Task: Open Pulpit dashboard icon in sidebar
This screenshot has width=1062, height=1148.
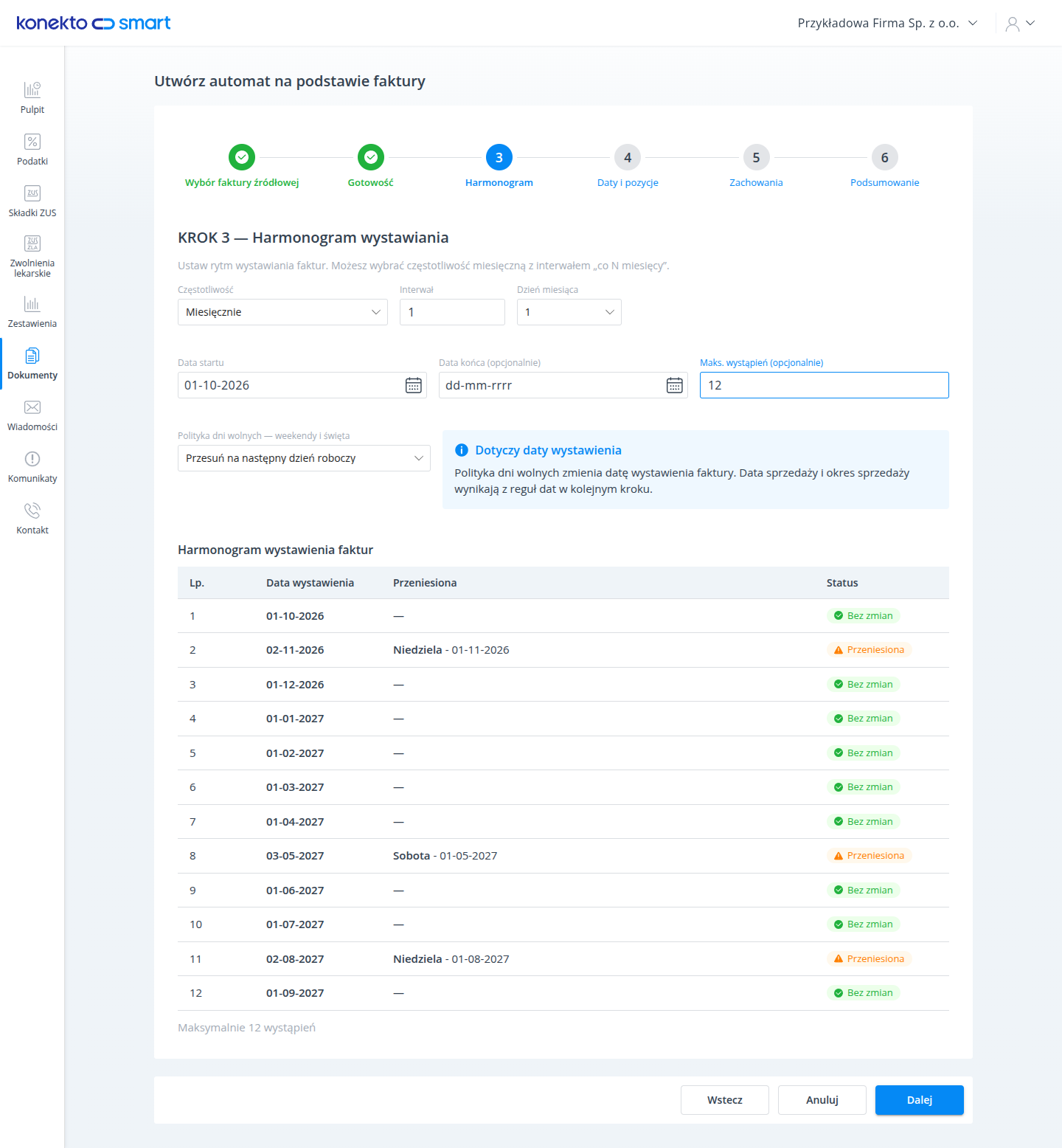Action: click(32, 90)
